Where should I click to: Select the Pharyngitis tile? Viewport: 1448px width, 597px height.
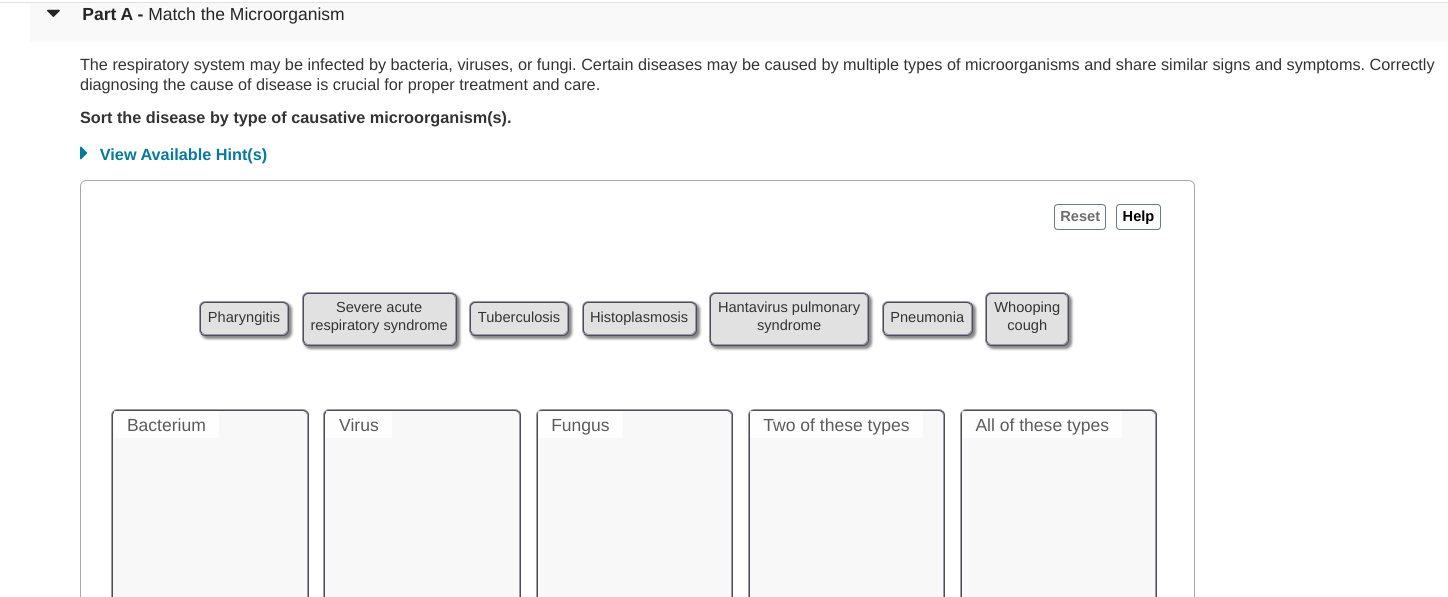244,317
